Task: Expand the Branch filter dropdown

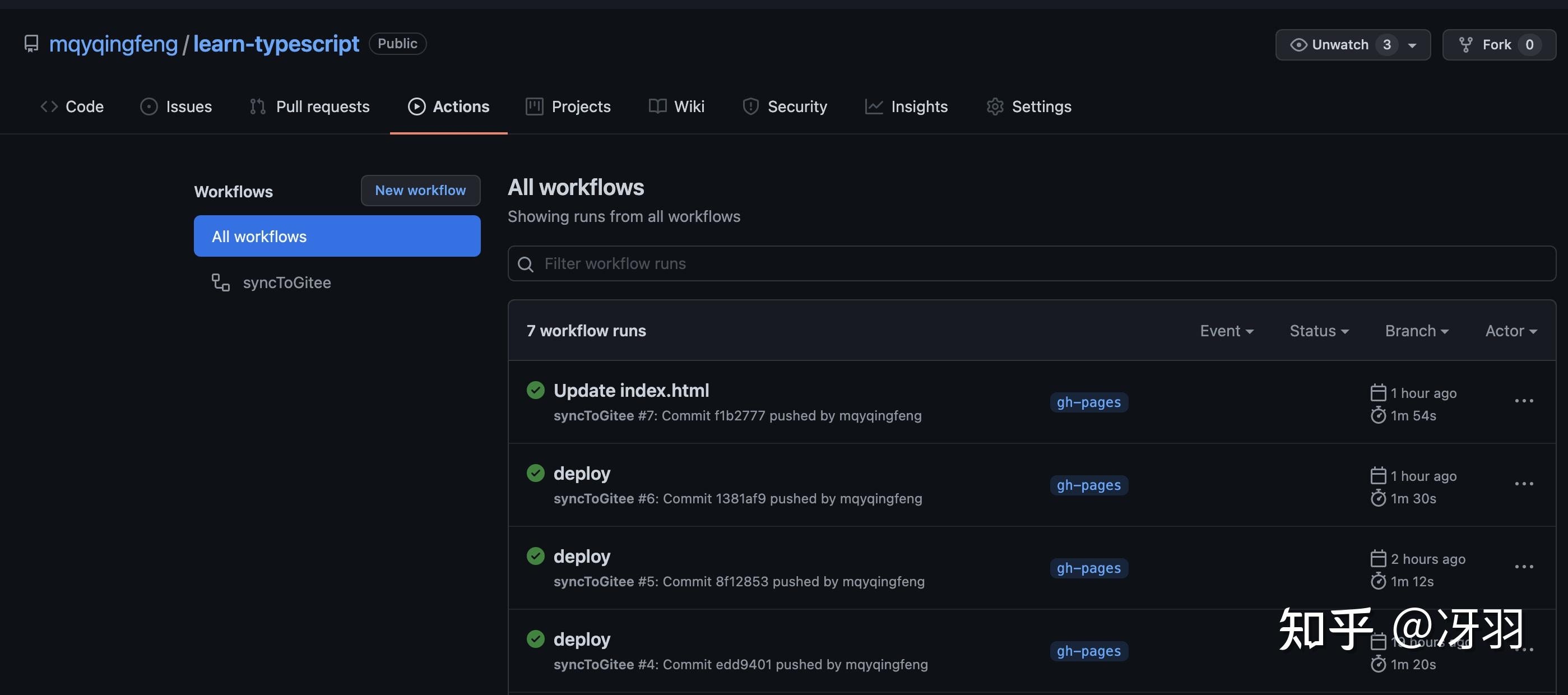Action: tap(1417, 331)
